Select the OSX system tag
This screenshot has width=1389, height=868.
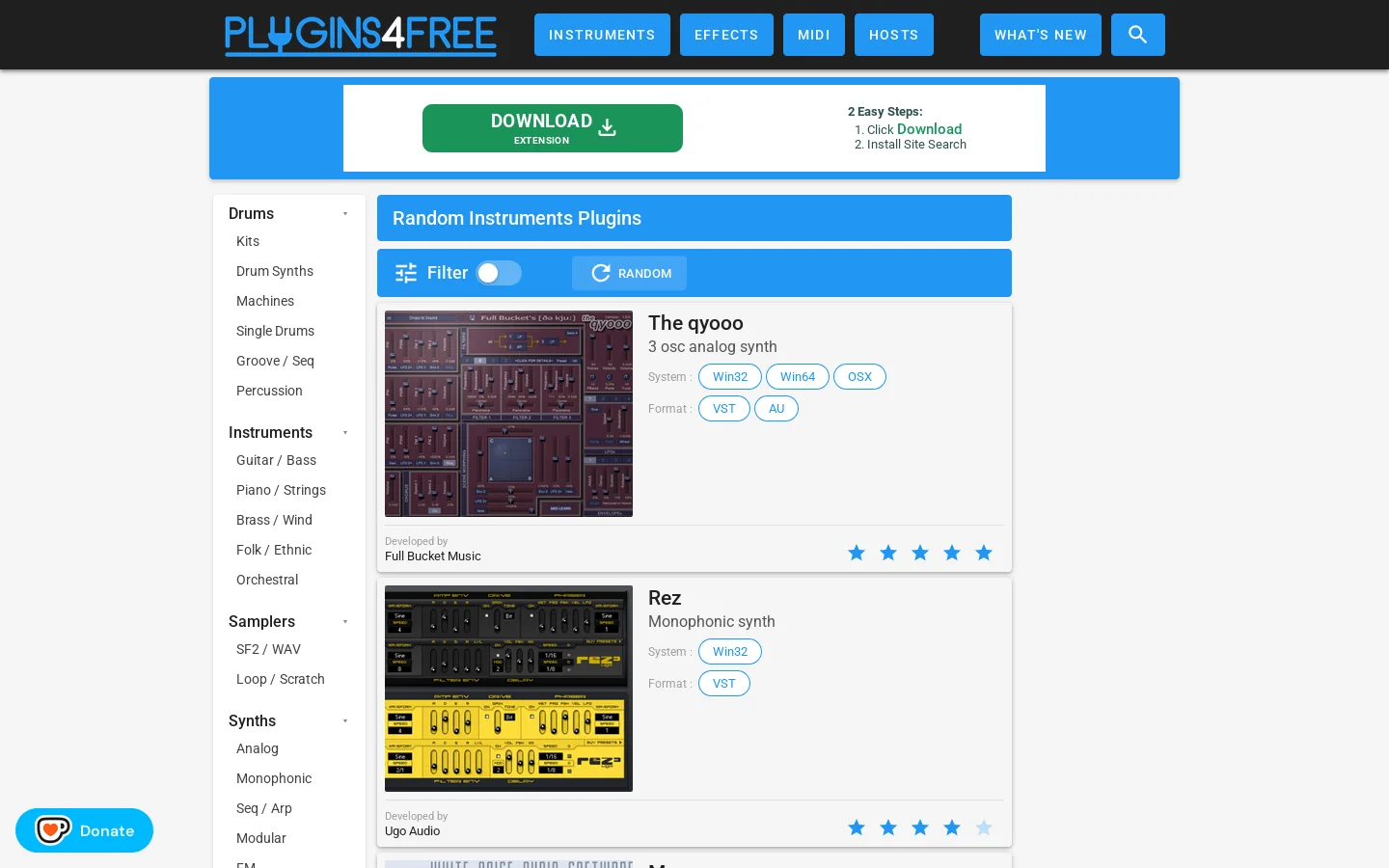click(x=859, y=377)
